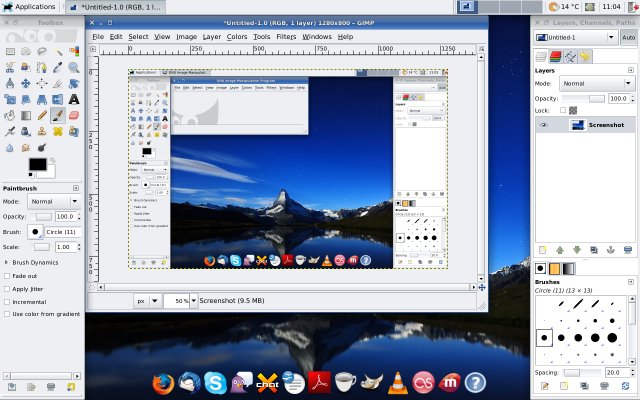The image size is (640, 400).
Task: Launch VLC from the dock
Action: coord(398,383)
